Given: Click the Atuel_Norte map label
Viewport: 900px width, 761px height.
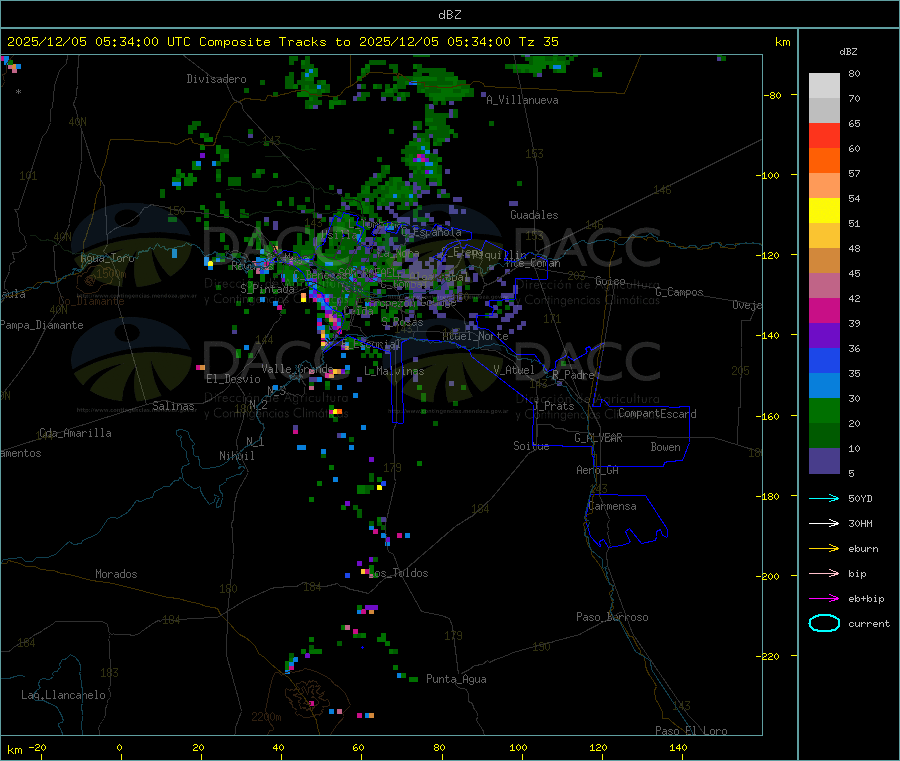Looking at the screenshot, I should tap(475, 336).
